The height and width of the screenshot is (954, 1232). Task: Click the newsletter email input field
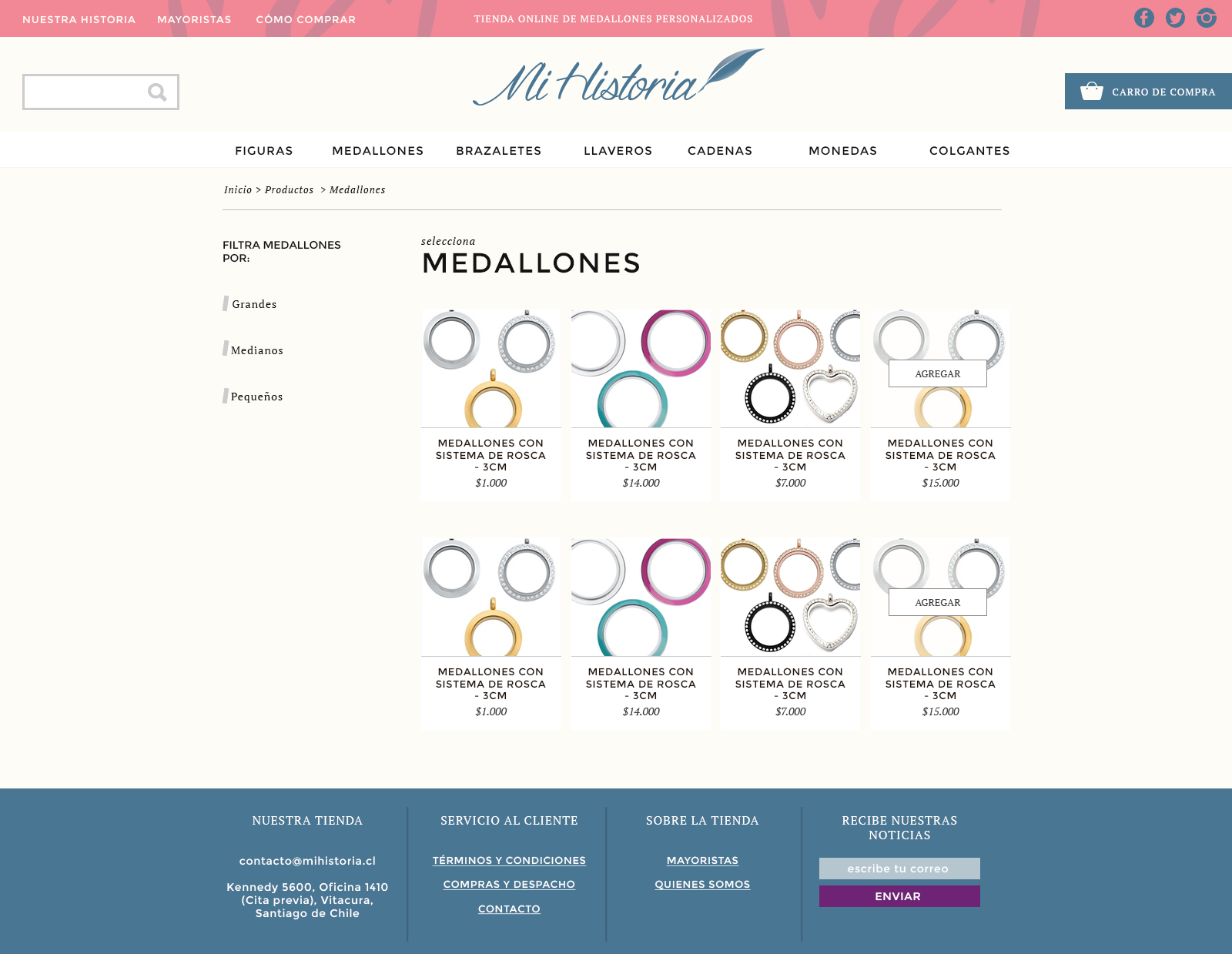pyautogui.click(x=899, y=869)
